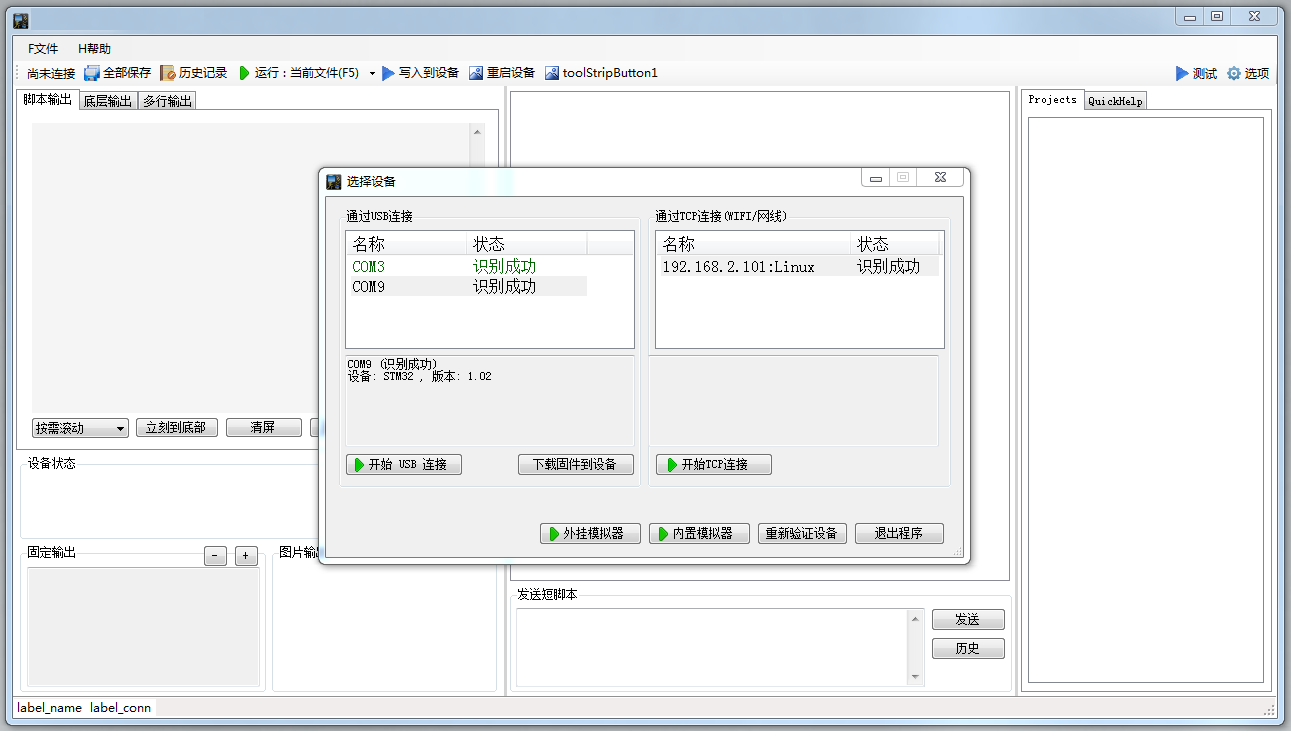Open the 按需滚动 scroll mode dropdown
This screenshot has width=1291, height=731.
pyautogui.click(x=80, y=428)
